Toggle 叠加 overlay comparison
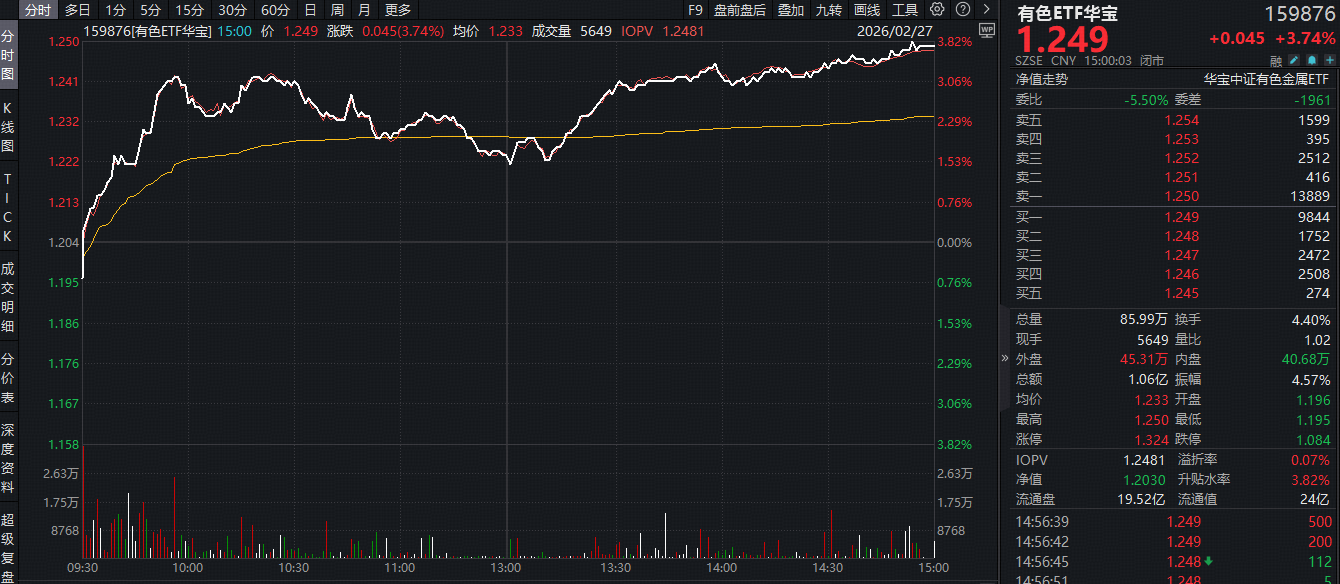1340x584 pixels. (x=790, y=10)
